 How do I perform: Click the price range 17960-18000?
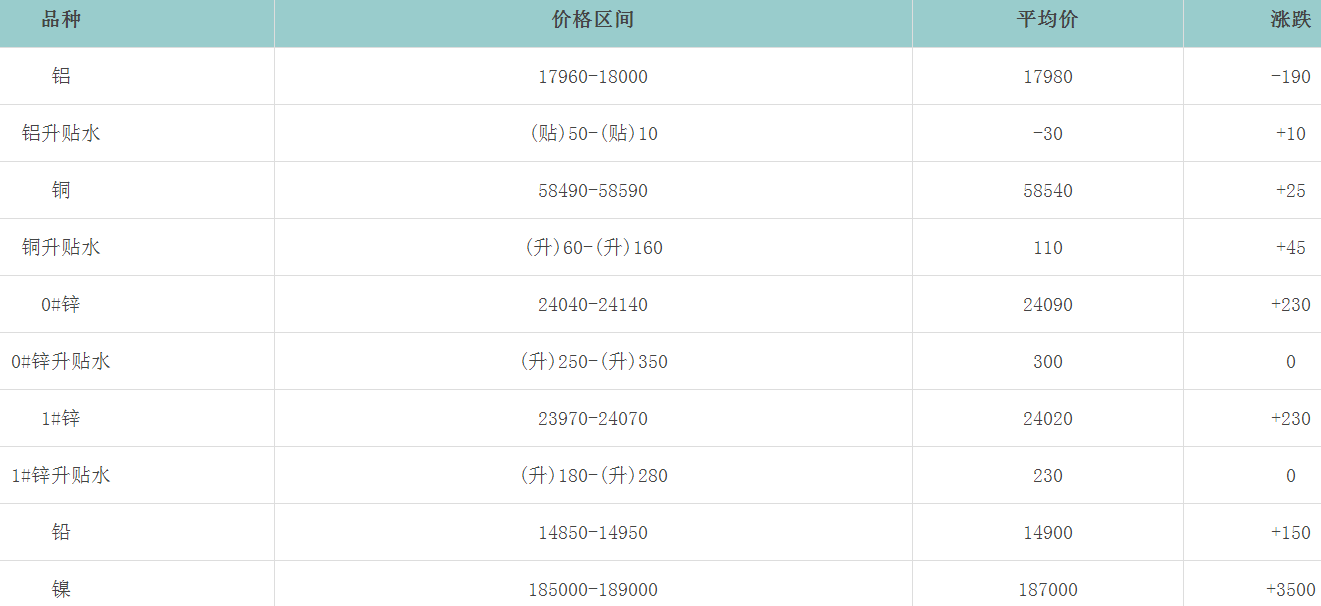pos(593,77)
